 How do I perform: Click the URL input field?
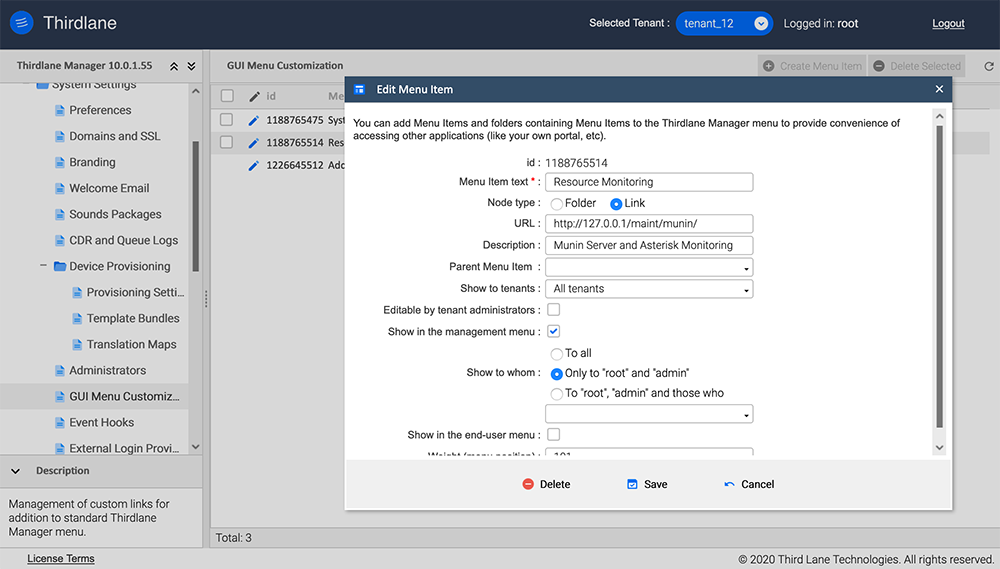click(x=649, y=224)
